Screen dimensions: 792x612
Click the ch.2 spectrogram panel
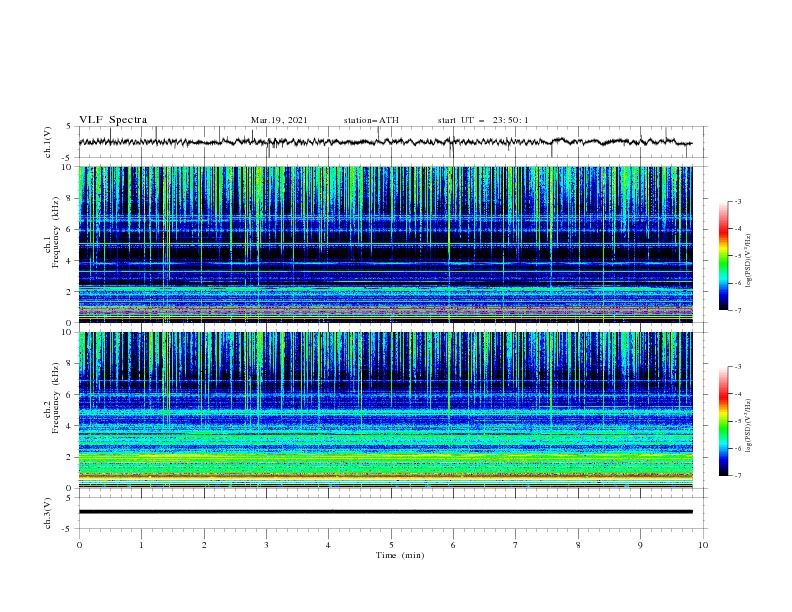pos(385,410)
